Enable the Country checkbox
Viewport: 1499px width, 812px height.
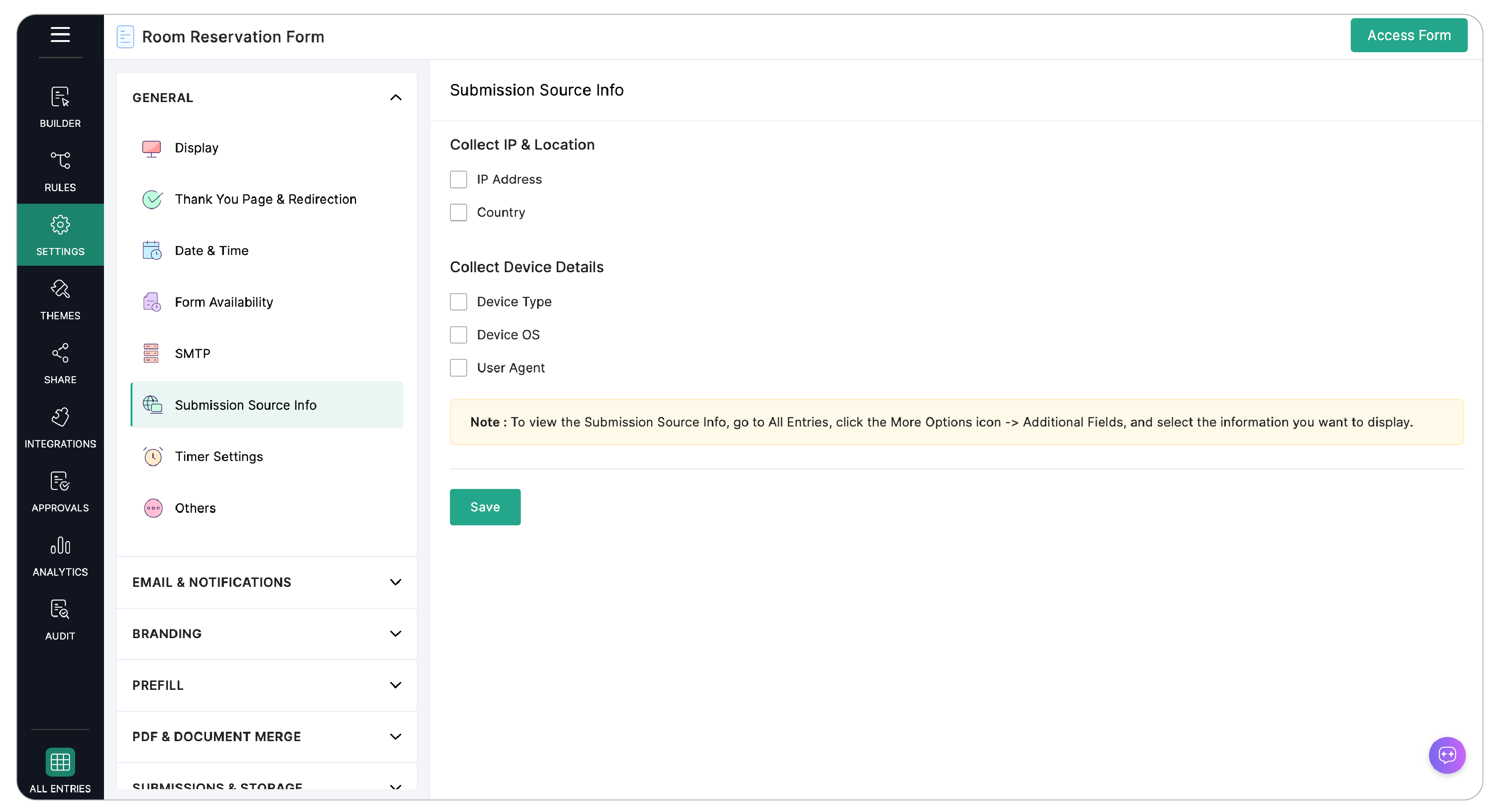[458, 212]
